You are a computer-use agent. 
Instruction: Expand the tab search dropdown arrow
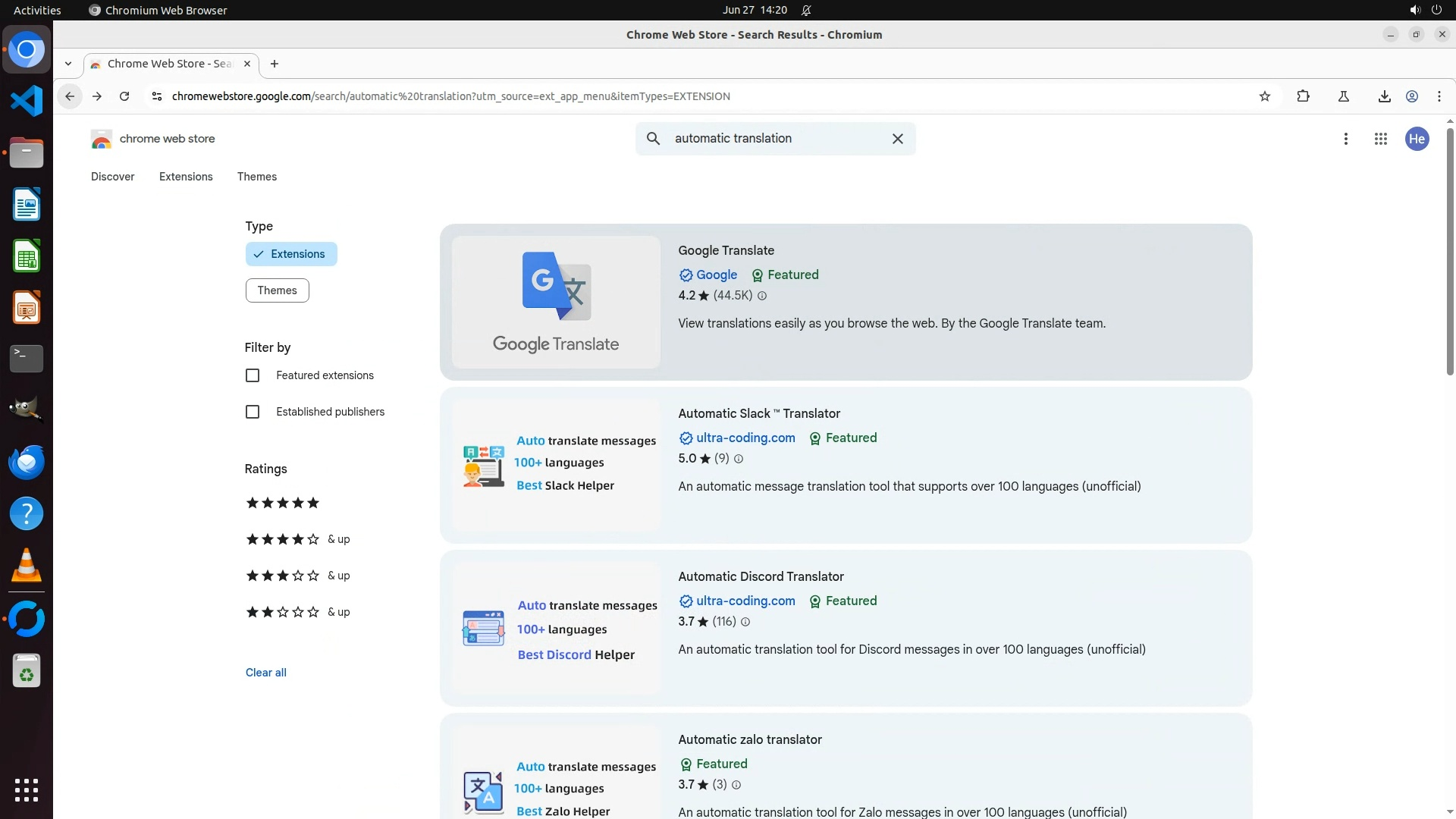click(68, 64)
